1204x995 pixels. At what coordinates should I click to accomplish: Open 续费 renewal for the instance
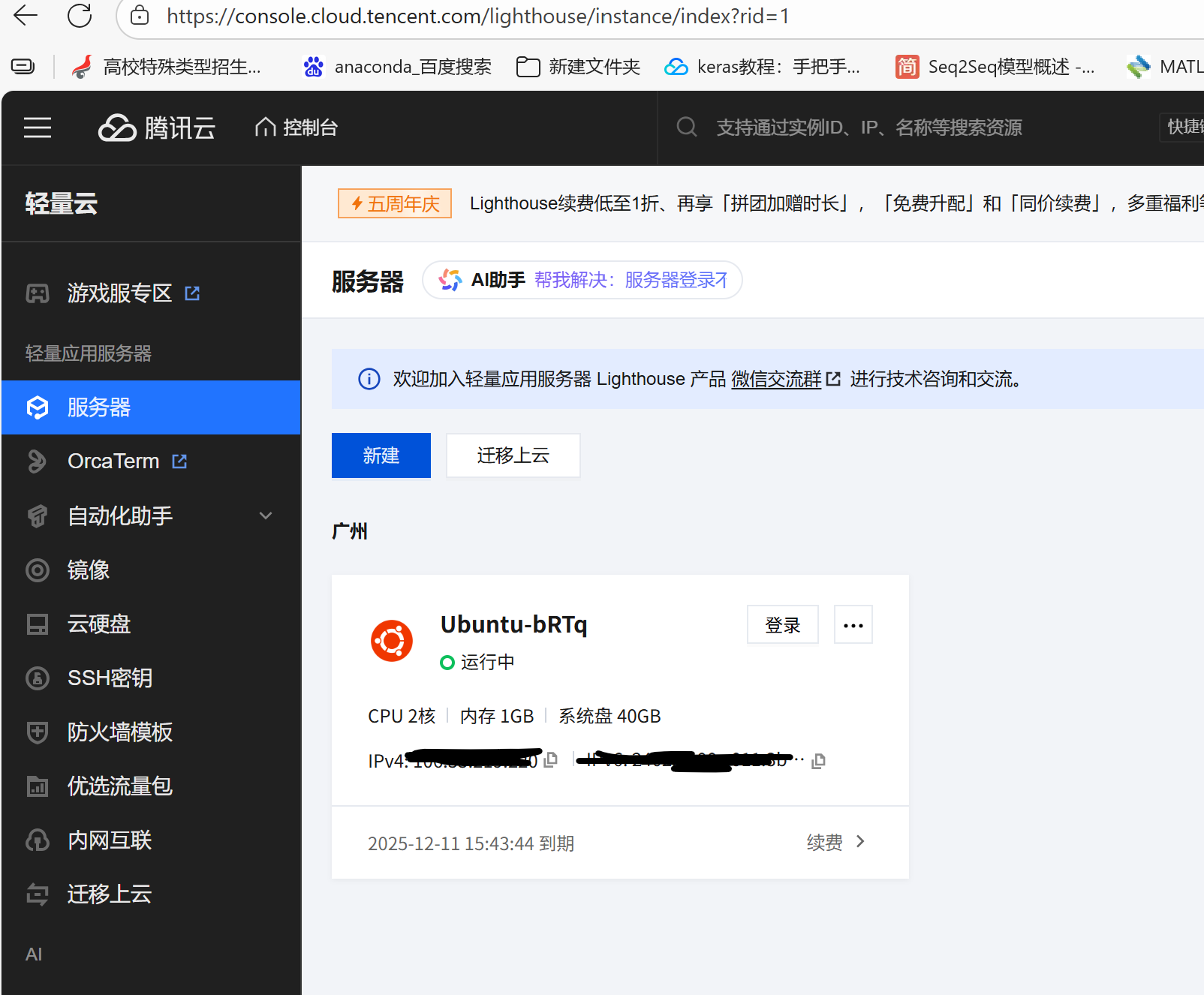(835, 843)
